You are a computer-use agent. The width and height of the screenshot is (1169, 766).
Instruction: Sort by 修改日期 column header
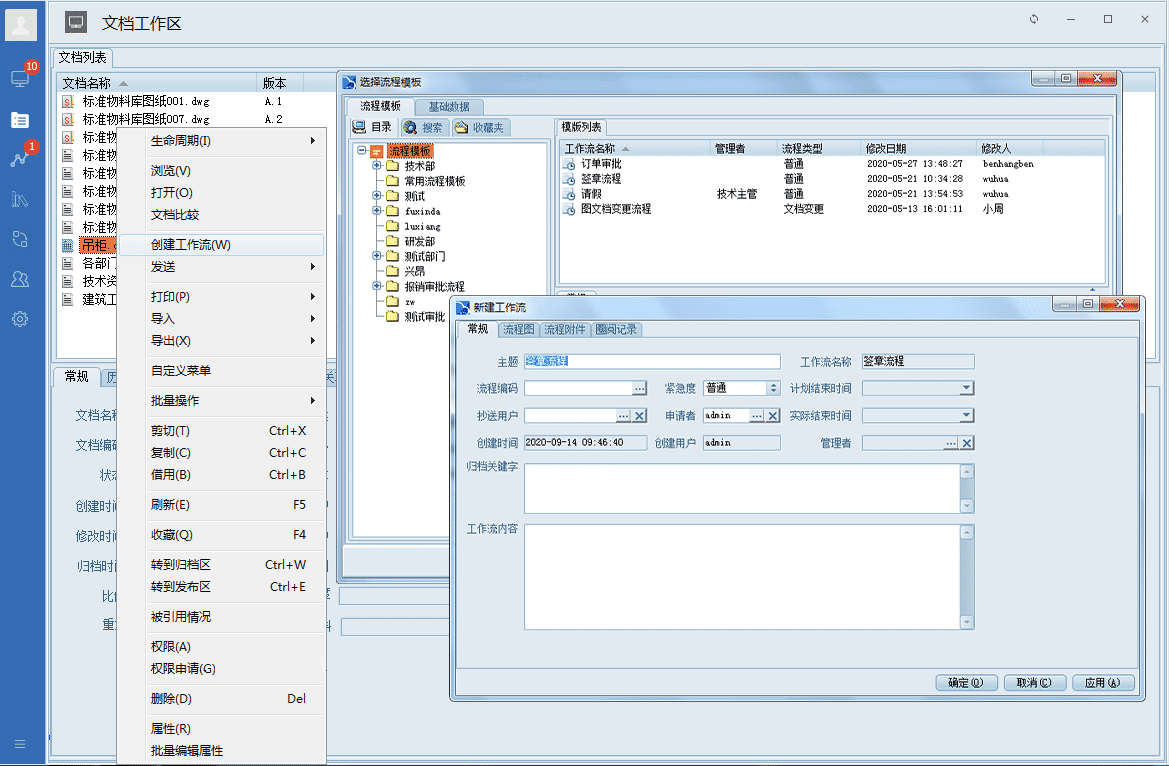[918, 148]
